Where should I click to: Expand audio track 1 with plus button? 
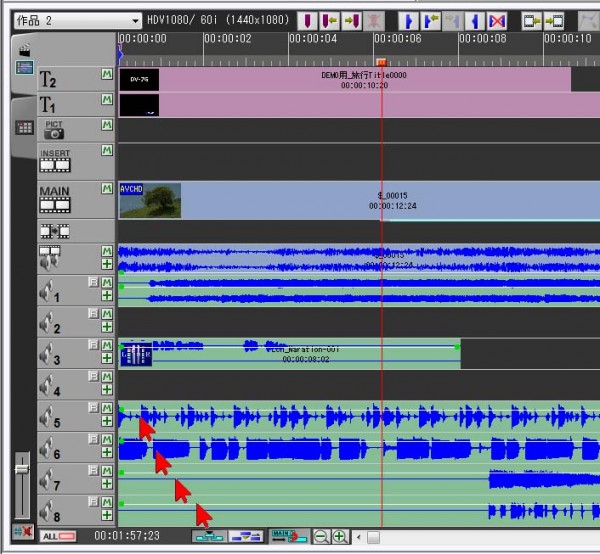(x=107, y=295)
